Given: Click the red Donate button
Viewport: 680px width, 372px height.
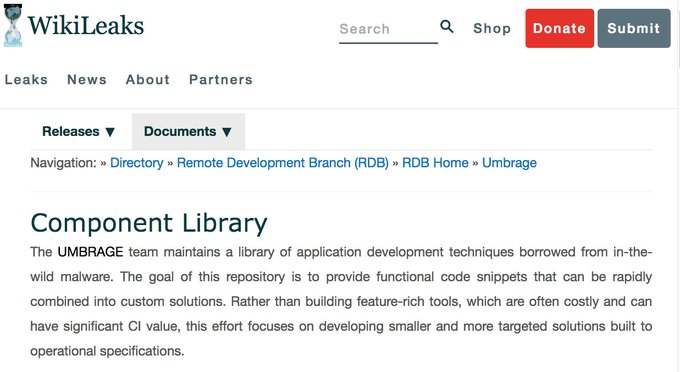Looking at the screenshot, I should 559,28.
